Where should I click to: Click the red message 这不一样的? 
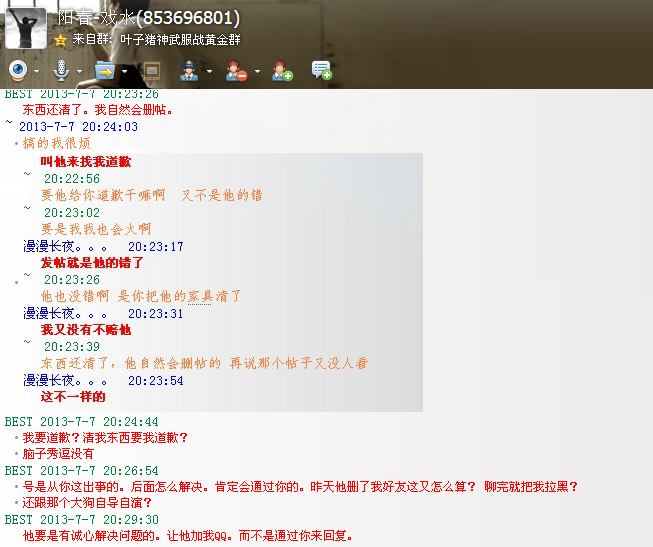point(73,397)
